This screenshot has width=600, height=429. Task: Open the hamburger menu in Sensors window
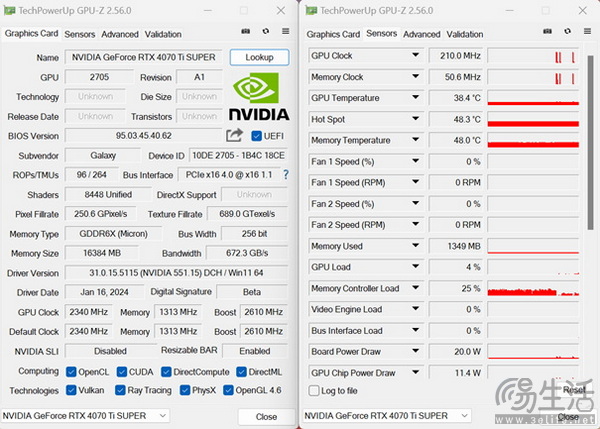pyautogui.click(x=587, y=31)
